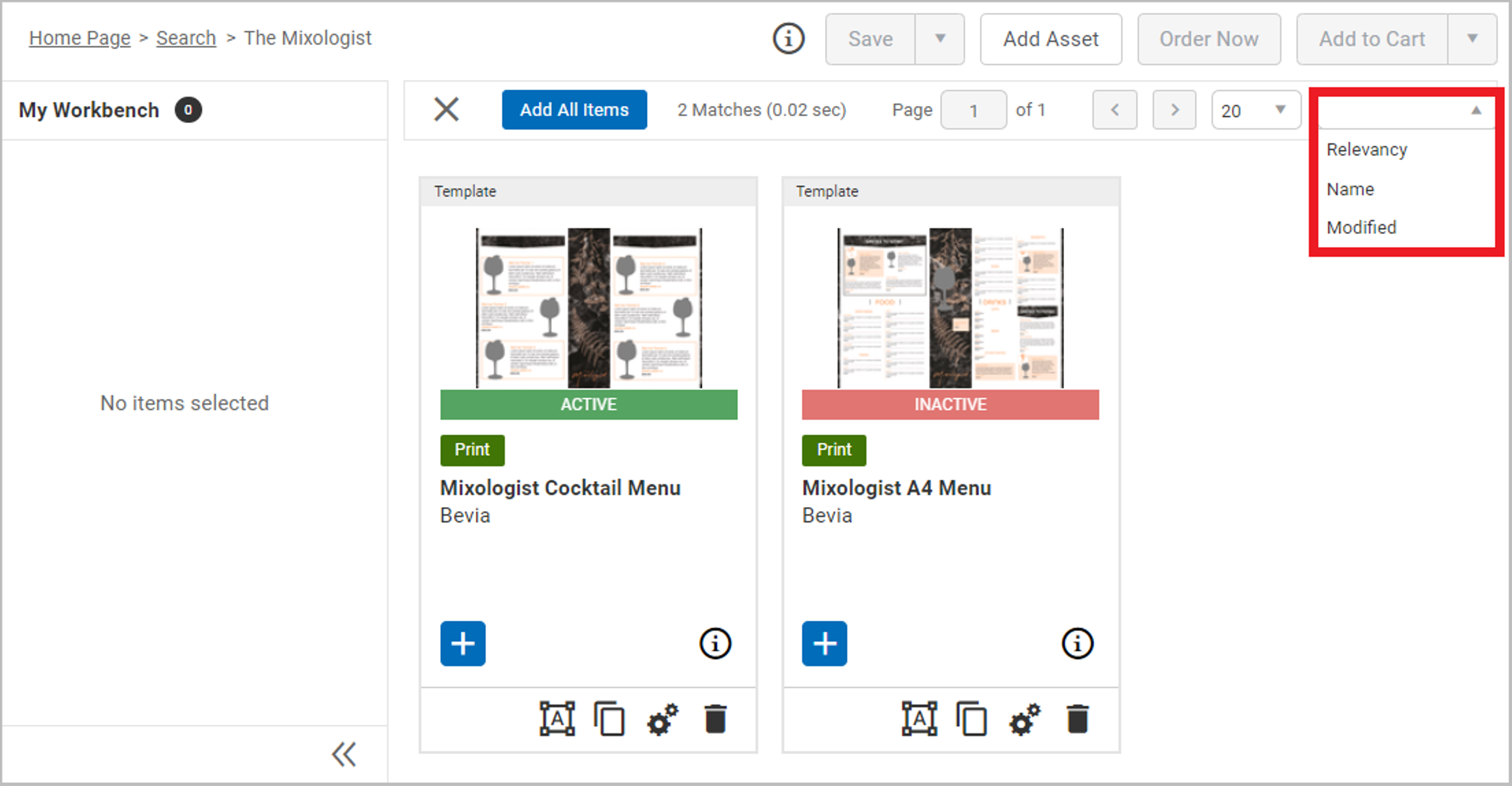Select sort by Modified from dropdown
Screen dimensions: 1512x786
(1362, 228)
